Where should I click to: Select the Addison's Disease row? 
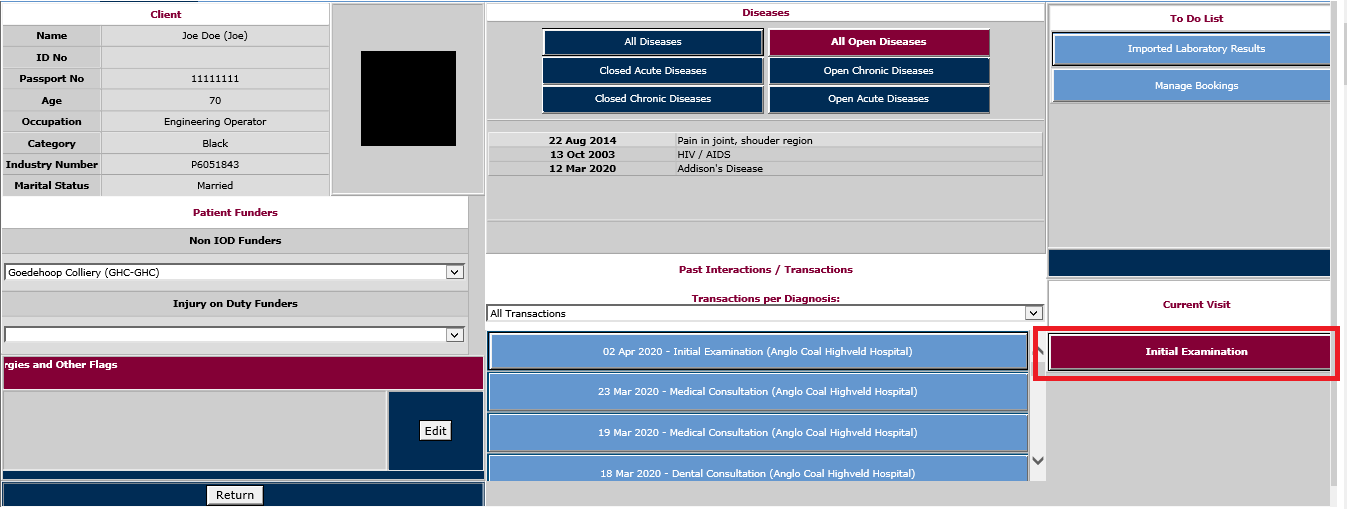pyautogui.click(x=765, y=169)
